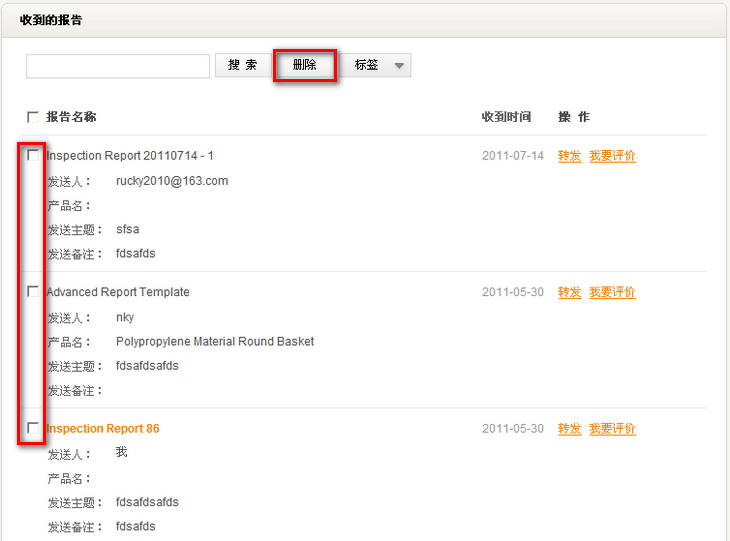Click 我要评价 for Inspection Report 86

612,429
